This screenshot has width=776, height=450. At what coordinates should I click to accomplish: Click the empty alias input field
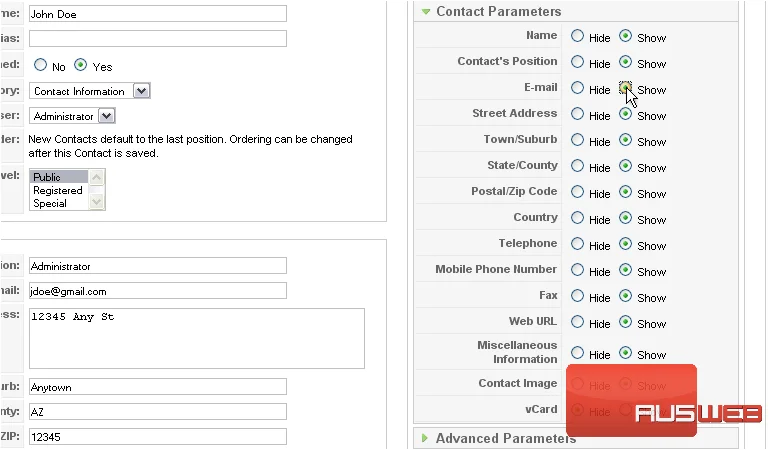coord(158,39)
